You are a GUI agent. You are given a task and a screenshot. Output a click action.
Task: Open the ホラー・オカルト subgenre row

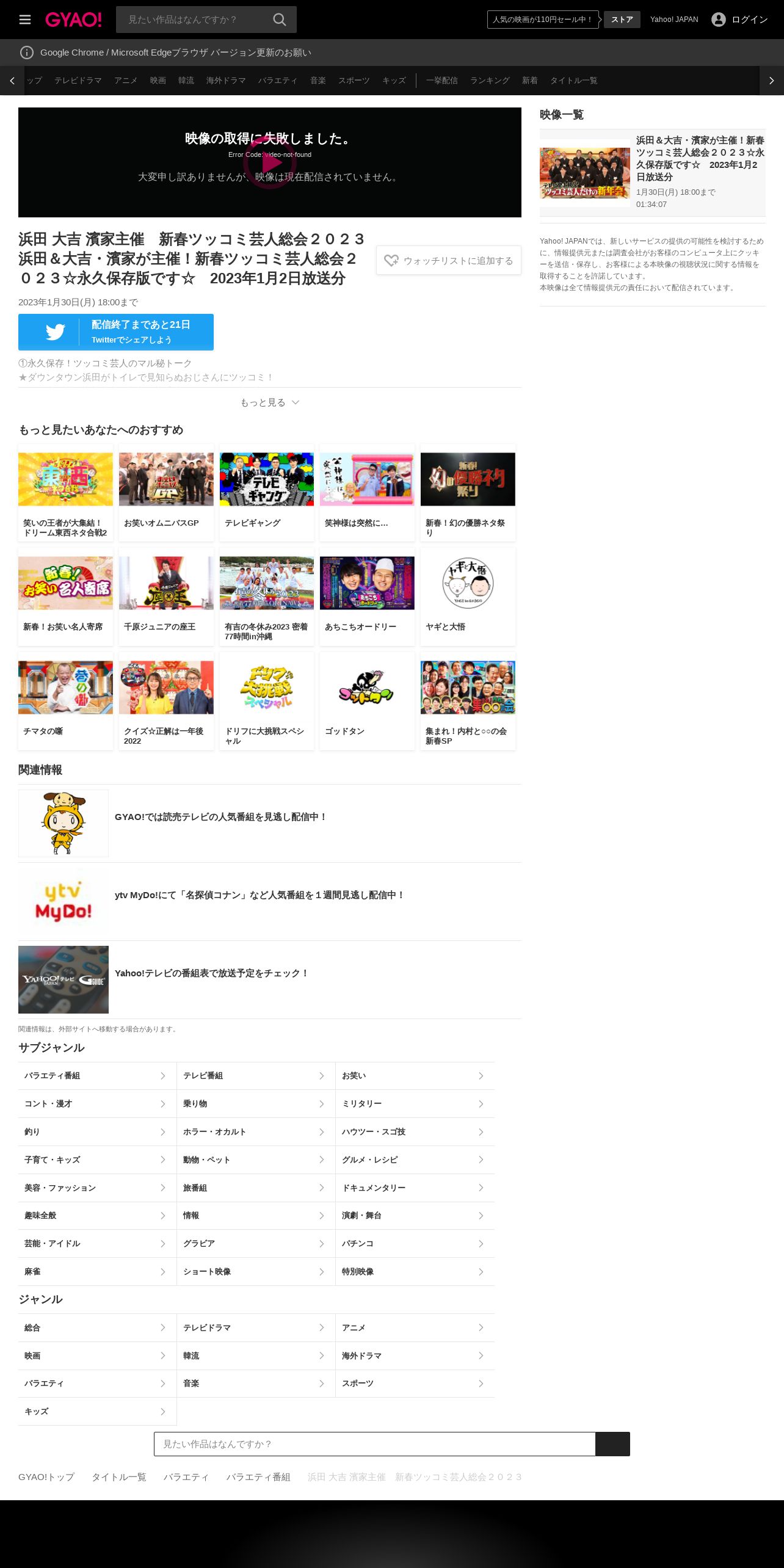[256, 1132]
